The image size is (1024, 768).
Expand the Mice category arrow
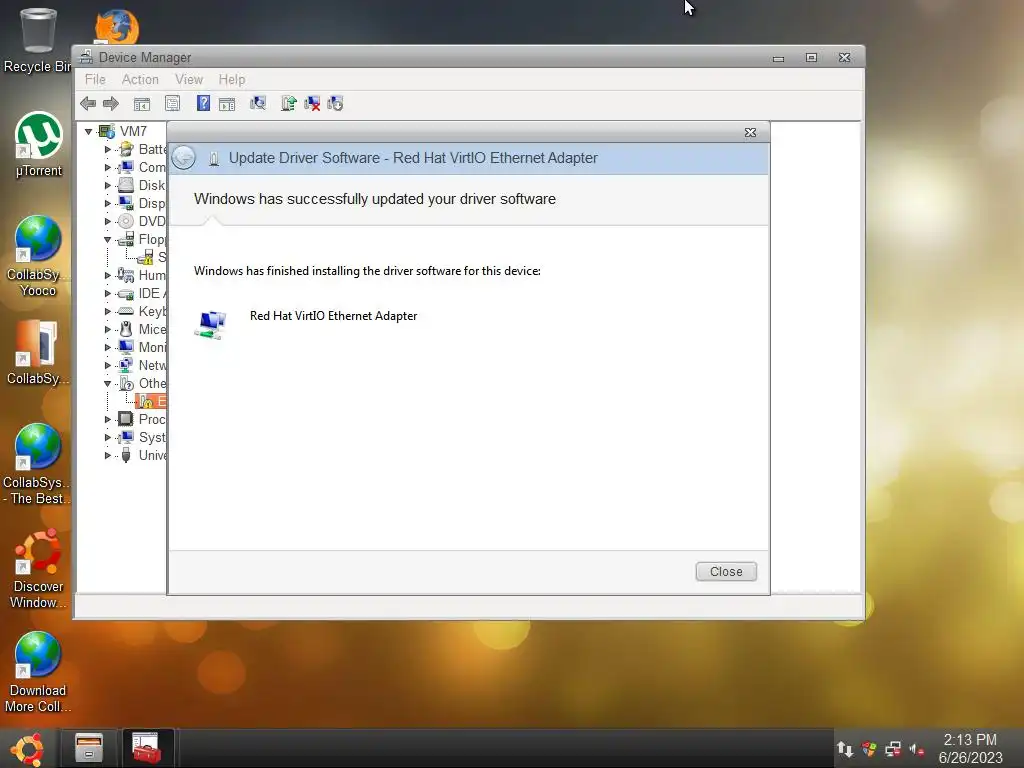coord(108,329)
